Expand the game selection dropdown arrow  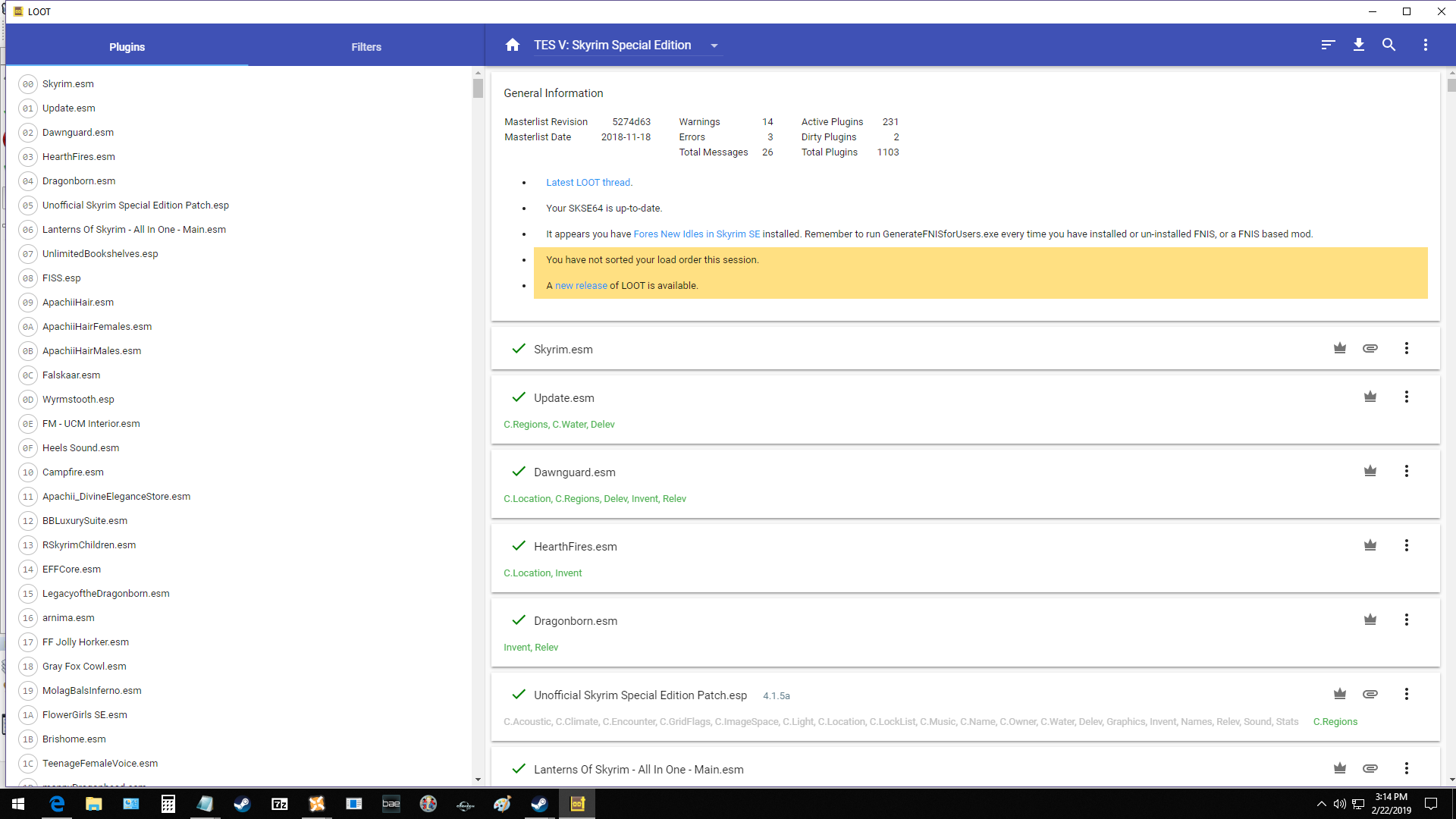pos(714,46)
